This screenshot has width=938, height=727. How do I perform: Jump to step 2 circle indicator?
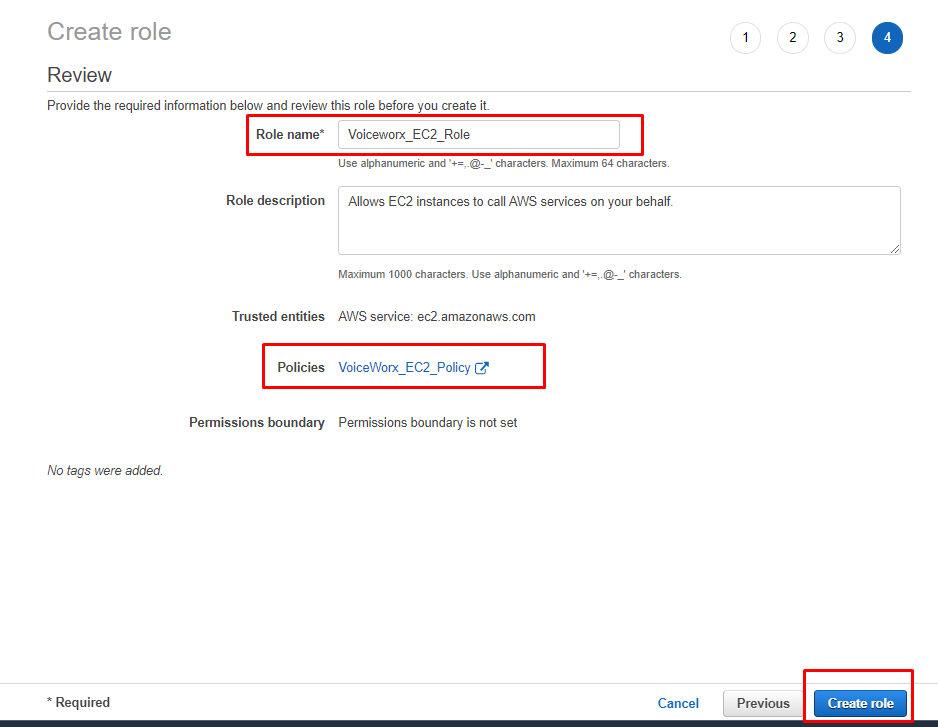coord(792,38)
